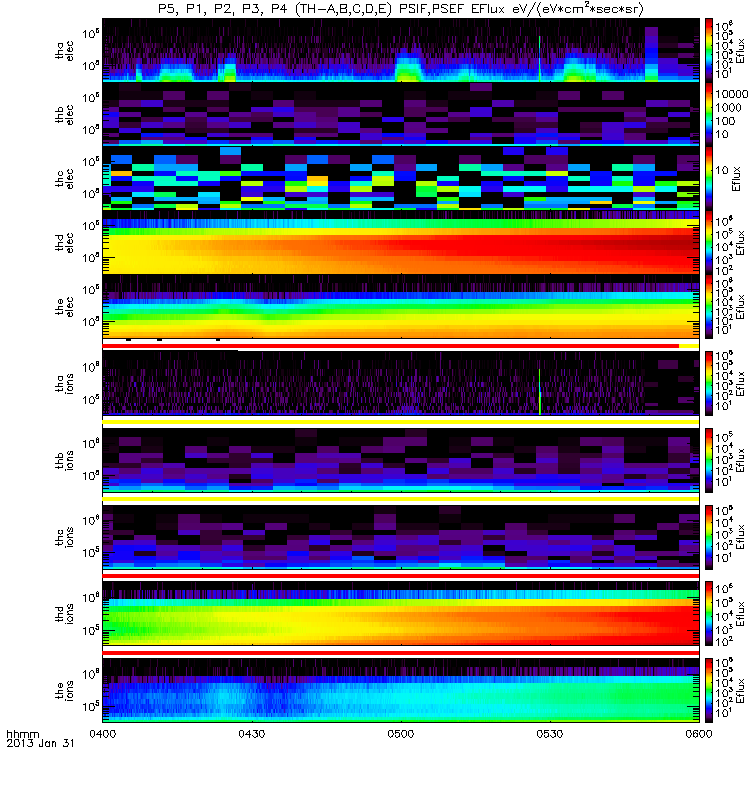750x800 pixels.
Task: Click the 0530 time axis label
Action: [550, 734]
